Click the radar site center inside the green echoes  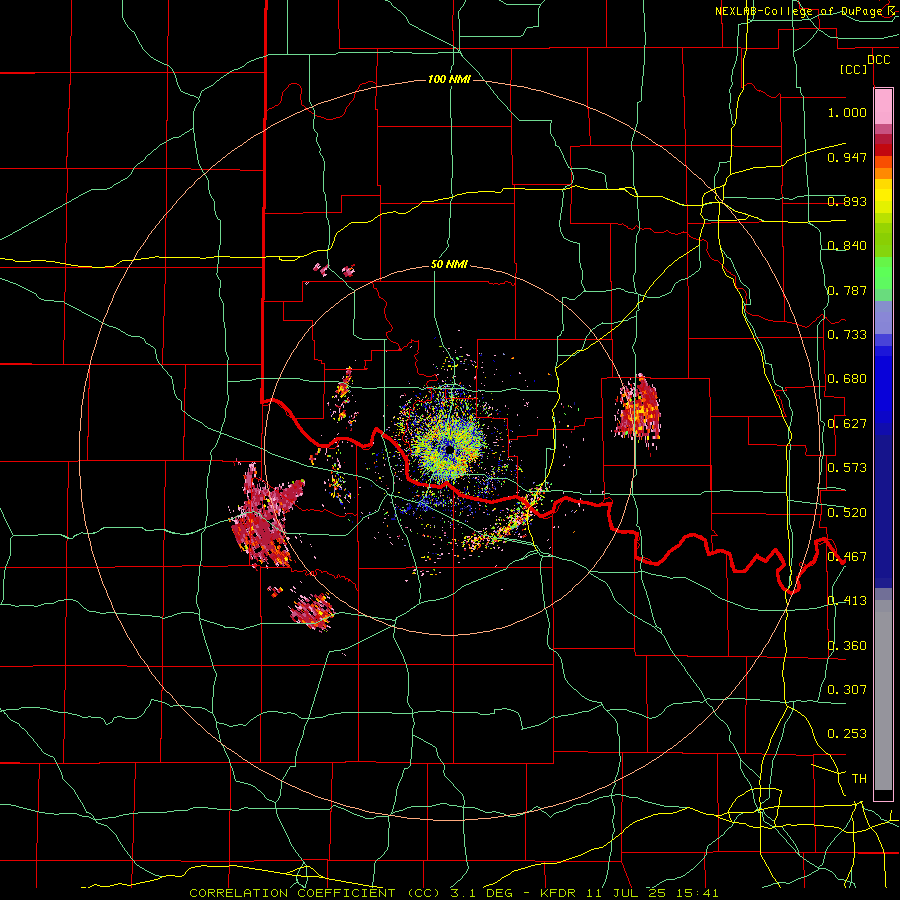tap(449, 451)
